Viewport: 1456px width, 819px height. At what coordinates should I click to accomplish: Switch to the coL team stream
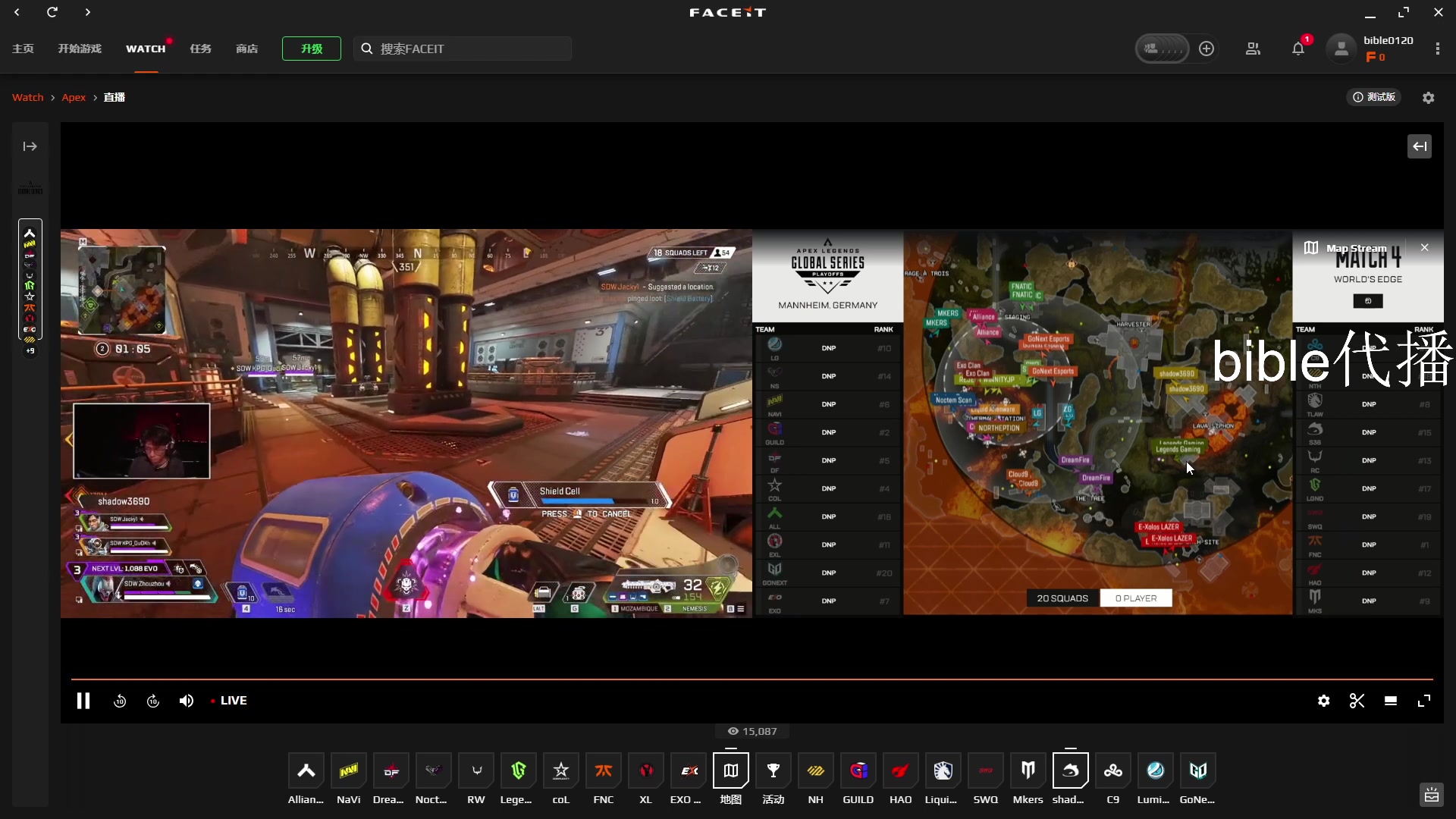tap(561, 770)
